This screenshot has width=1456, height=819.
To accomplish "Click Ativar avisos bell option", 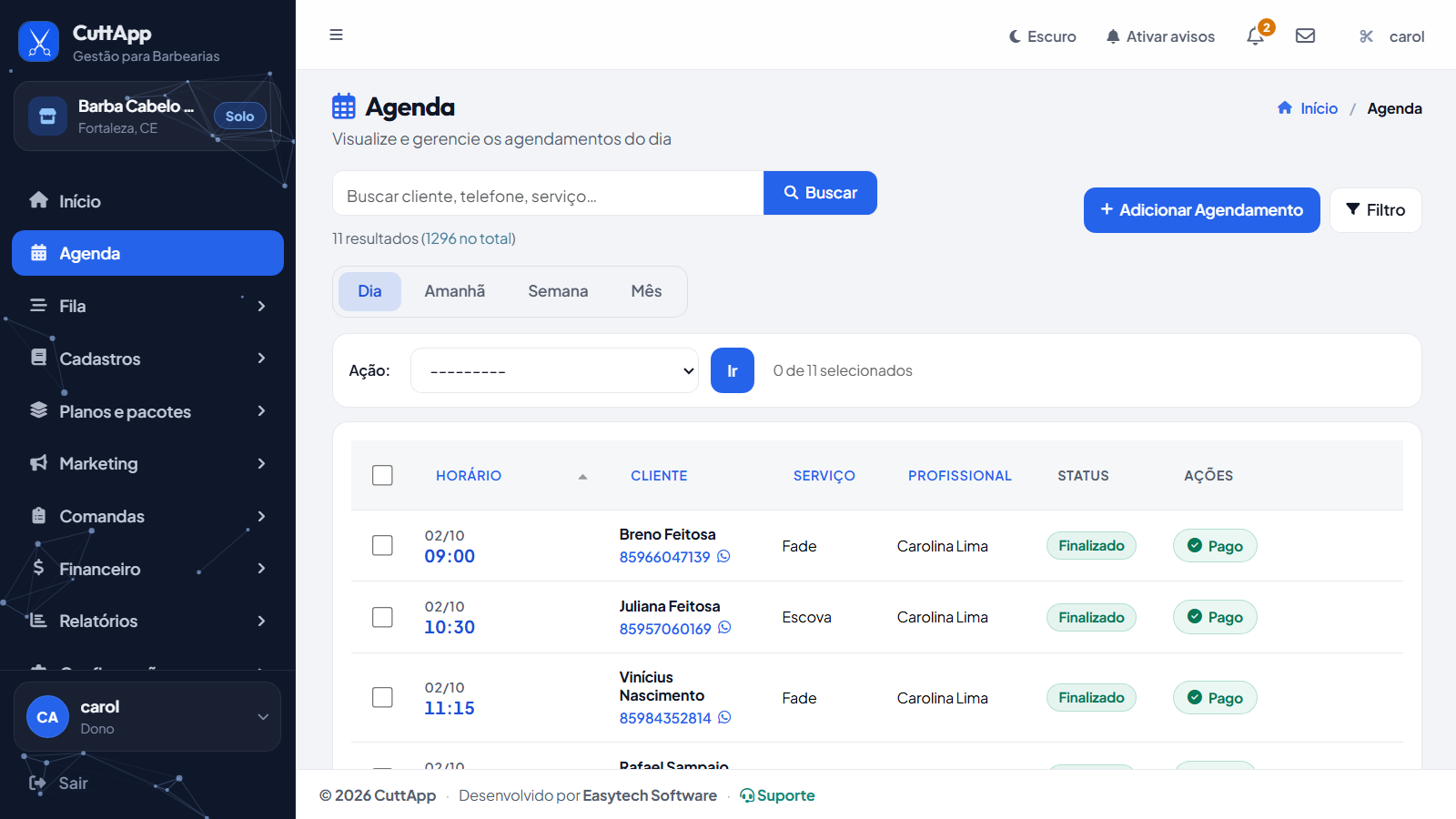I will [1160, 36].
